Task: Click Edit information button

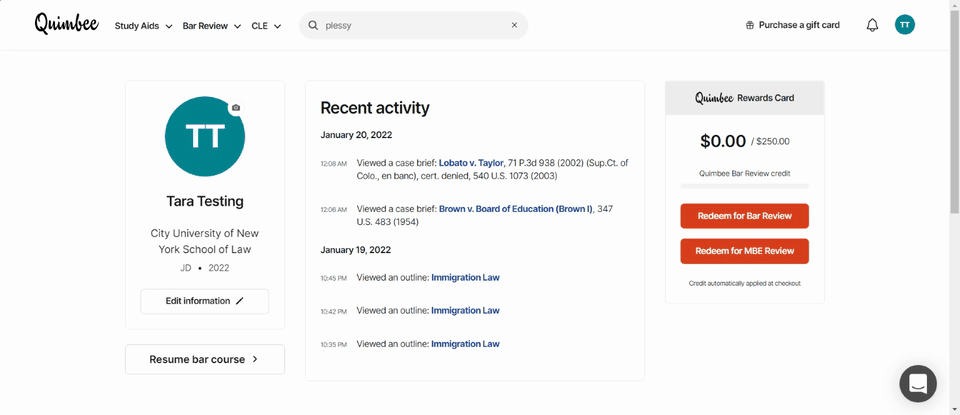Action: pyautogui.click(x=204, y=301)
